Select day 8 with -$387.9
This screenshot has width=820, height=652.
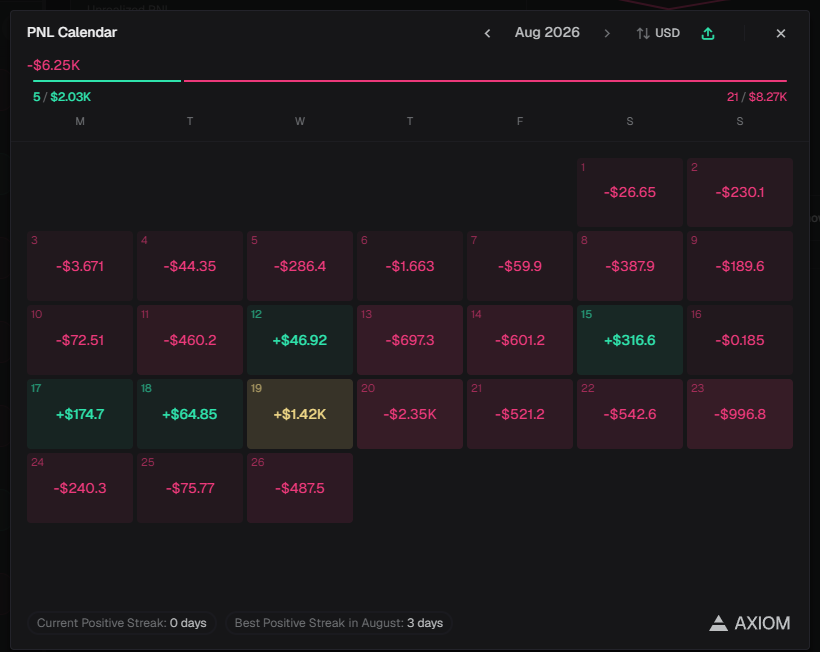click(630, 266)
